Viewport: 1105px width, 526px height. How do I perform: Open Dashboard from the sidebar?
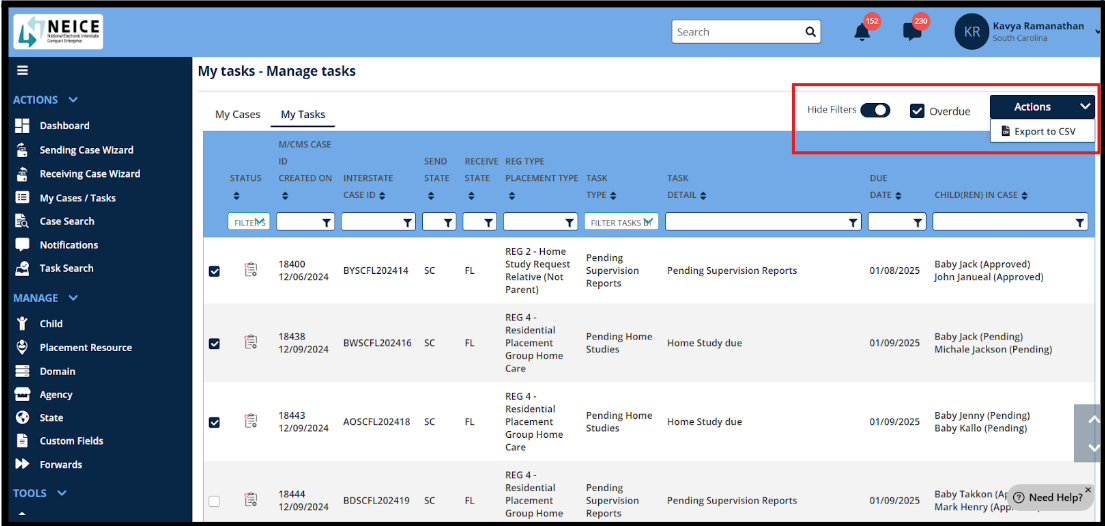point(64,126)
